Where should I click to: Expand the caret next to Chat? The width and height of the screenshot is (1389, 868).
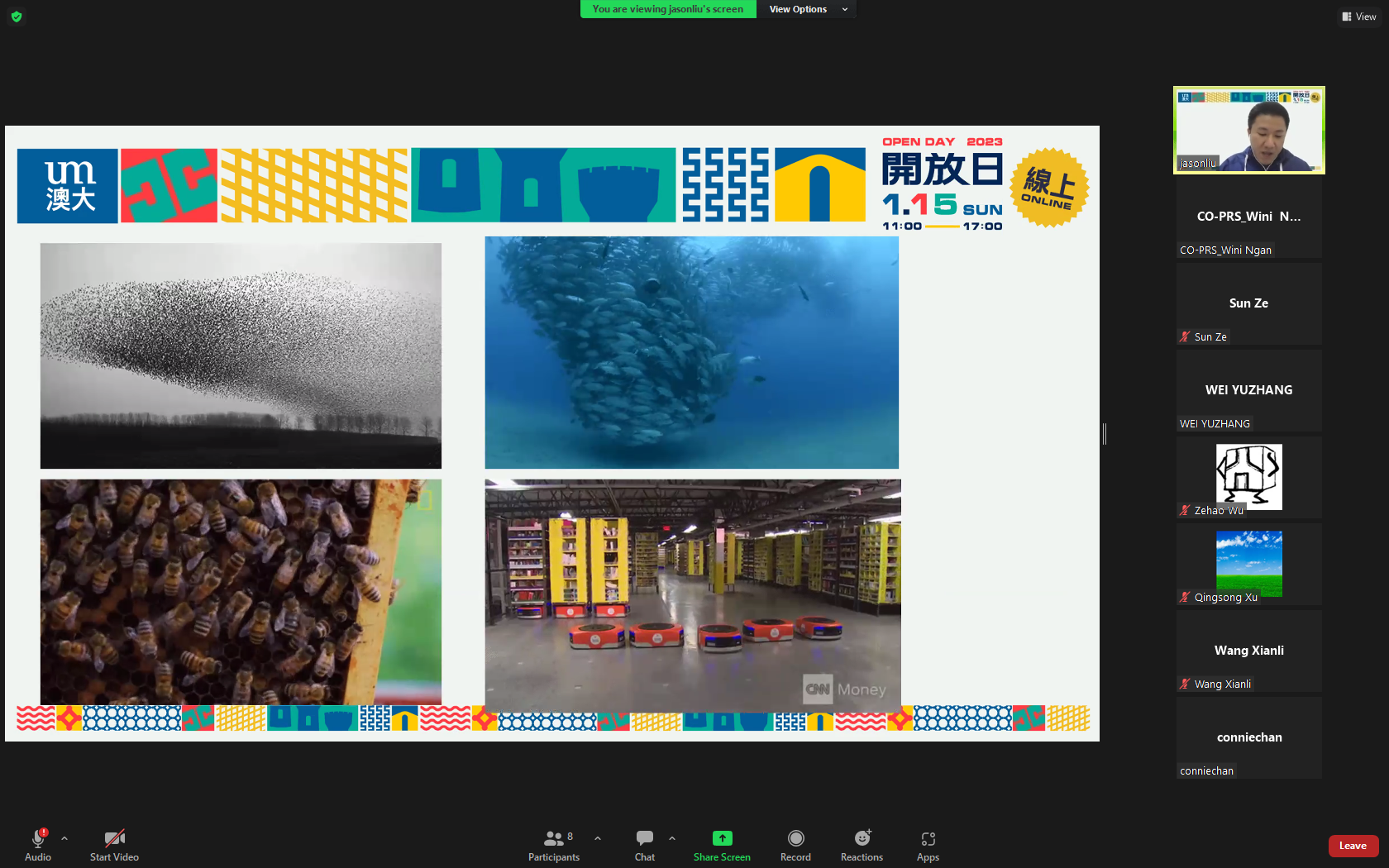(672, 838)
